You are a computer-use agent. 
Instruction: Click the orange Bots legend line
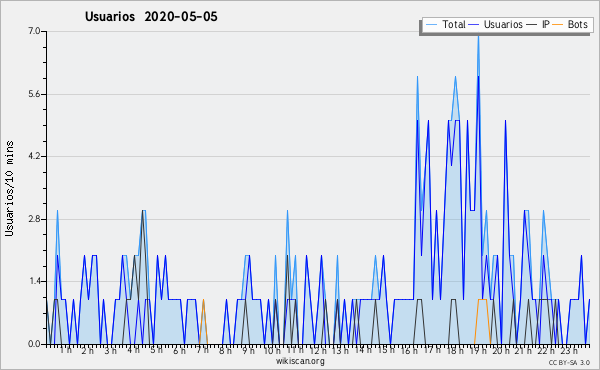coord(558,24)
